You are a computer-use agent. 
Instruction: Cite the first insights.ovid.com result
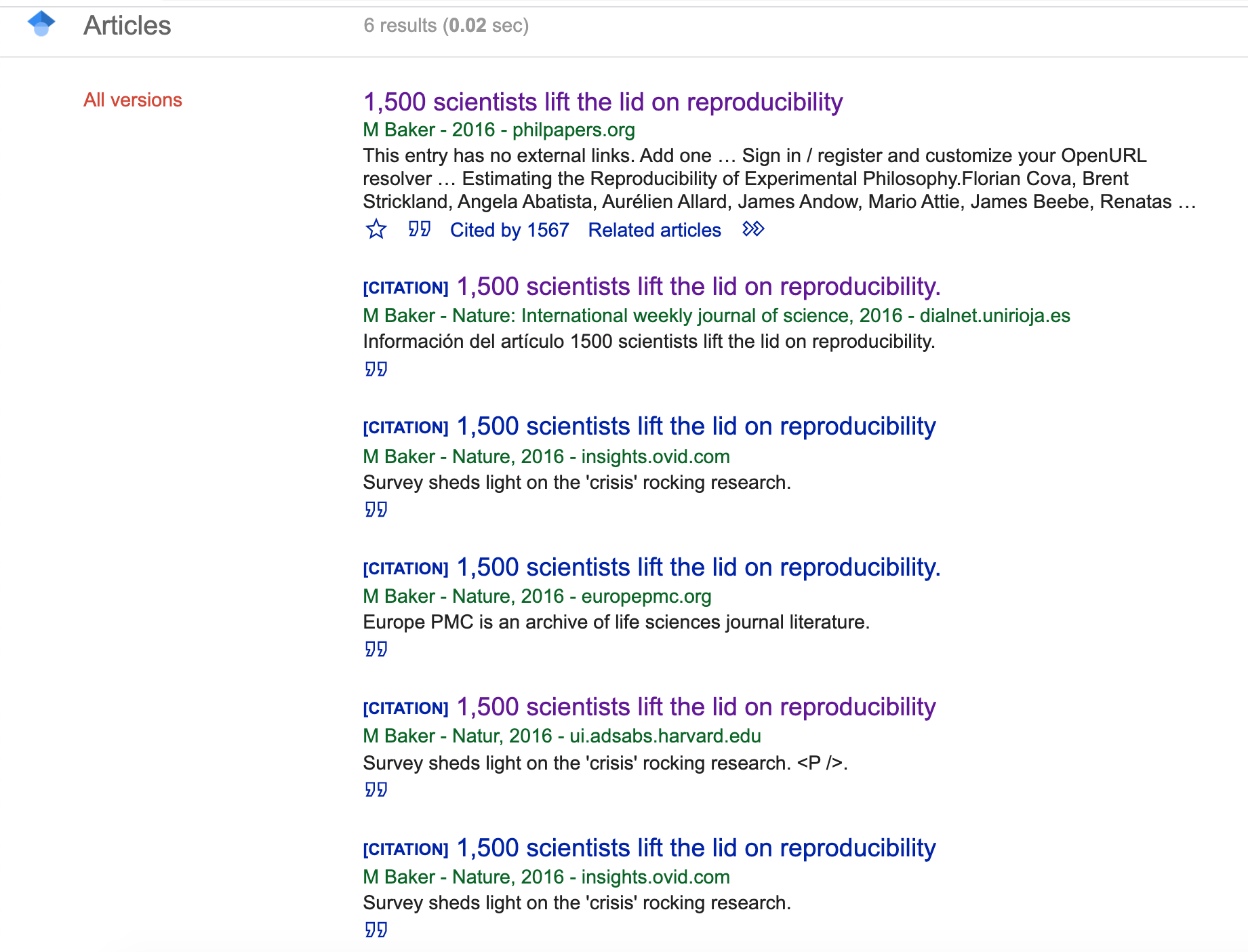pos(376,509)
